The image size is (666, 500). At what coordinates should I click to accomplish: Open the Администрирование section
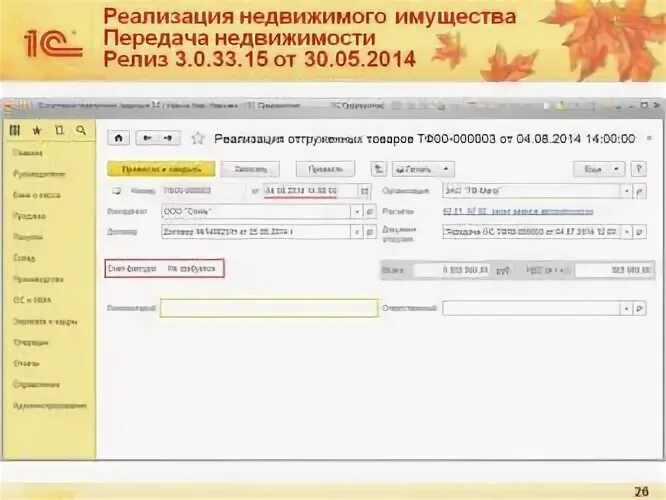click(50, 406)
